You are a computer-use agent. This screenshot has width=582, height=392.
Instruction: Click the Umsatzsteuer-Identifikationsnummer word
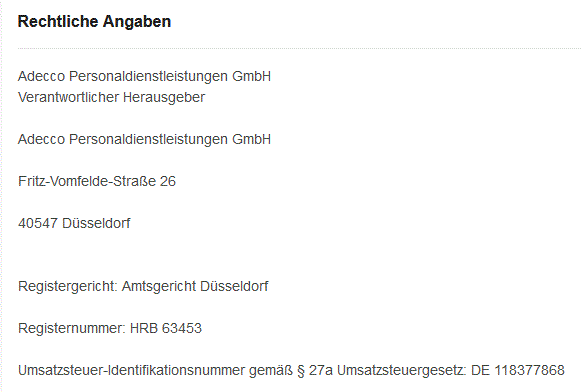coord(131,370)
